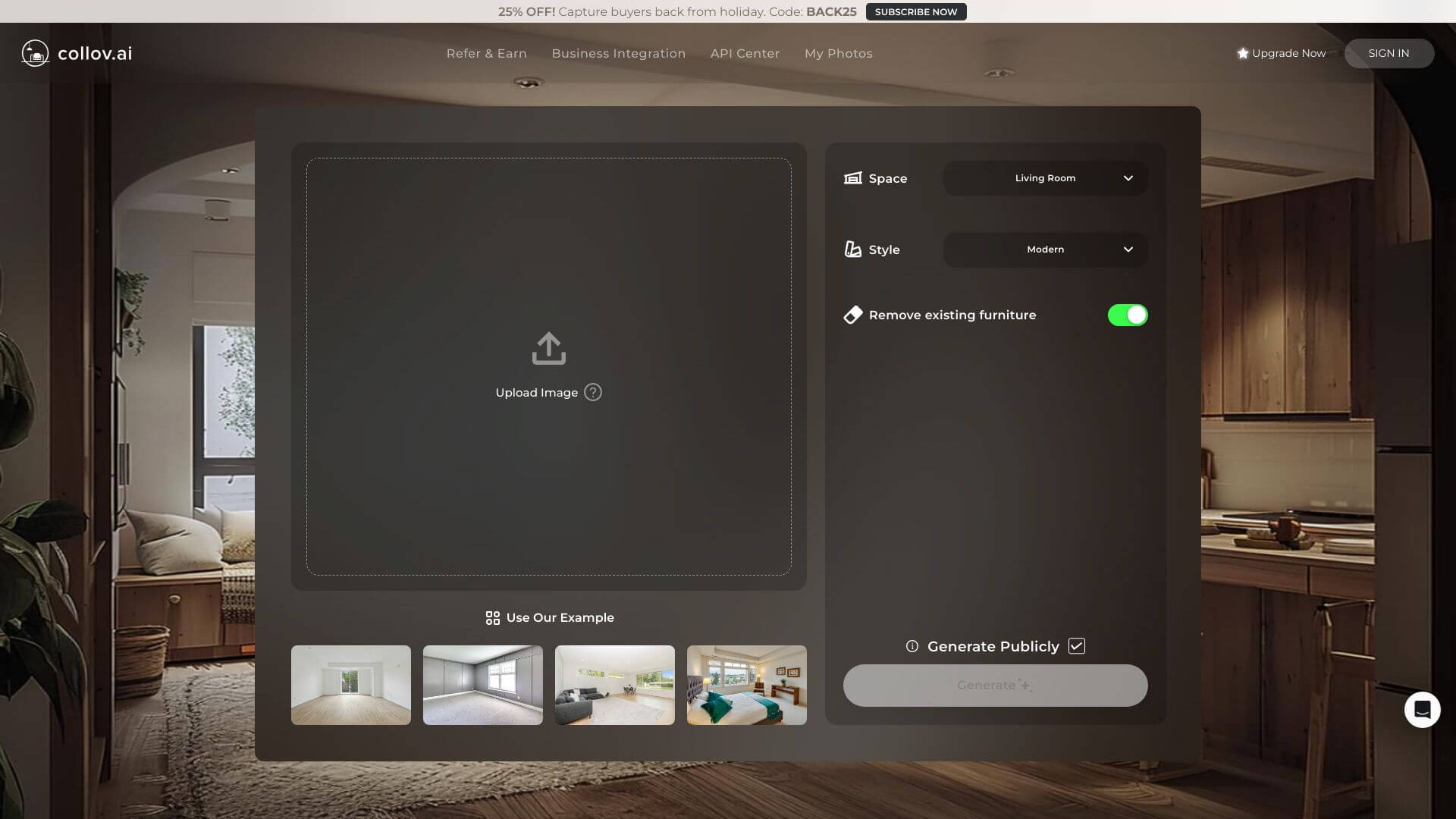Select the teal bedroom example thumbnail
1456x819 pixels.
click(746, 685)
